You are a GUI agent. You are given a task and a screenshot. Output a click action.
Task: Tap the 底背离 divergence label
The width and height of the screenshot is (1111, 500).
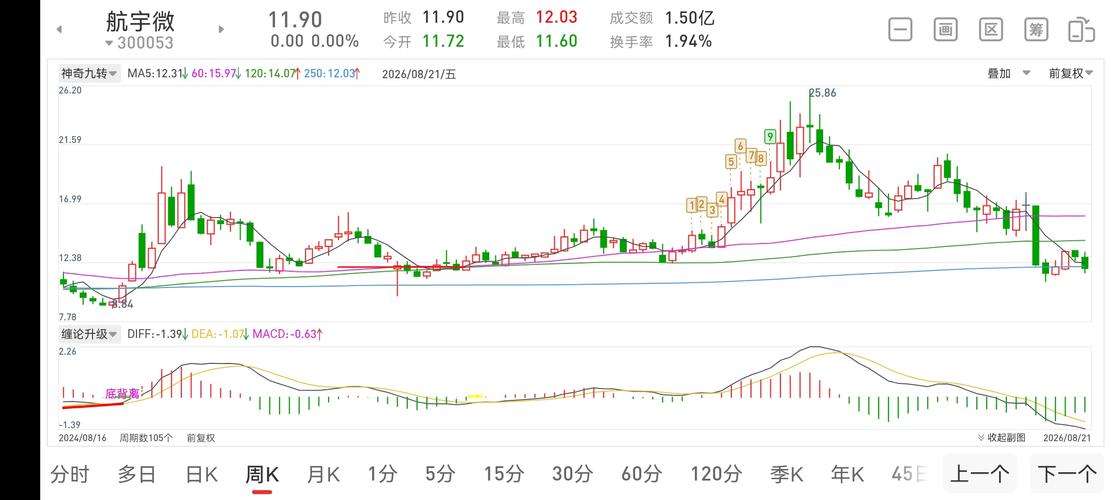coord(122,392)
